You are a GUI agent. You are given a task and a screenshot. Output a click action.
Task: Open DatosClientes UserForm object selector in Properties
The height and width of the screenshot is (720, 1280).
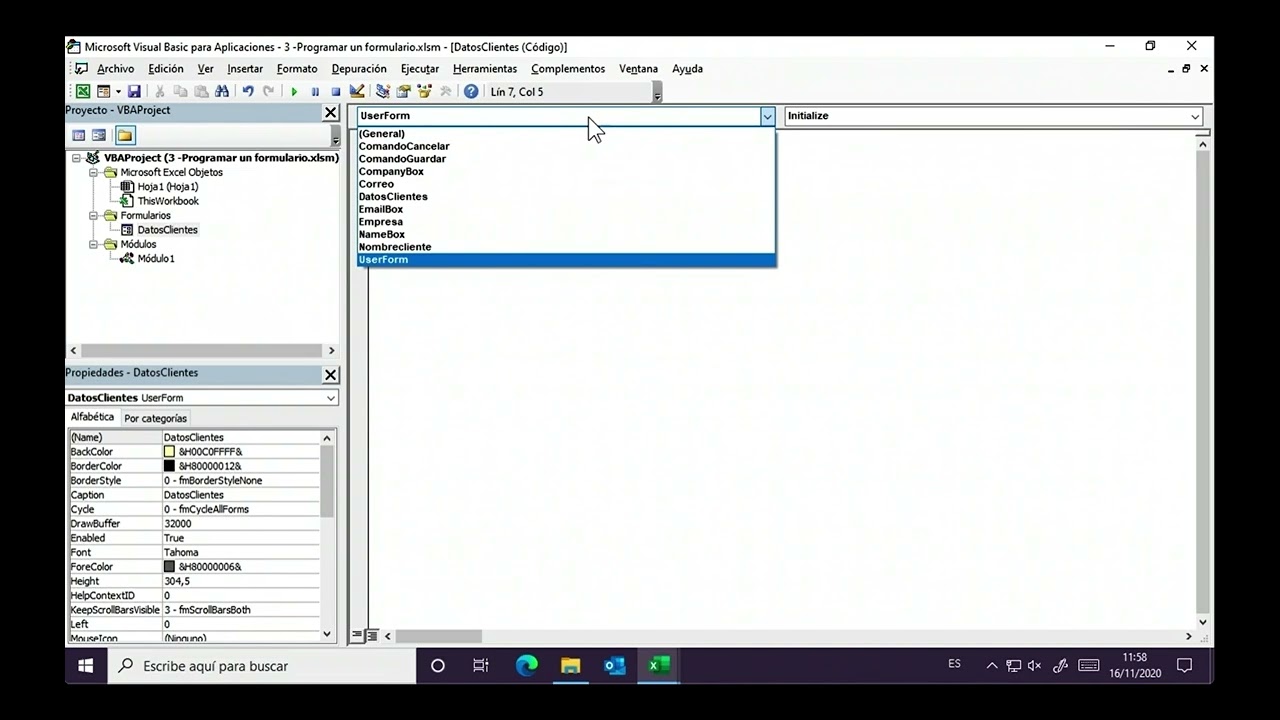(x=202, y=398)
